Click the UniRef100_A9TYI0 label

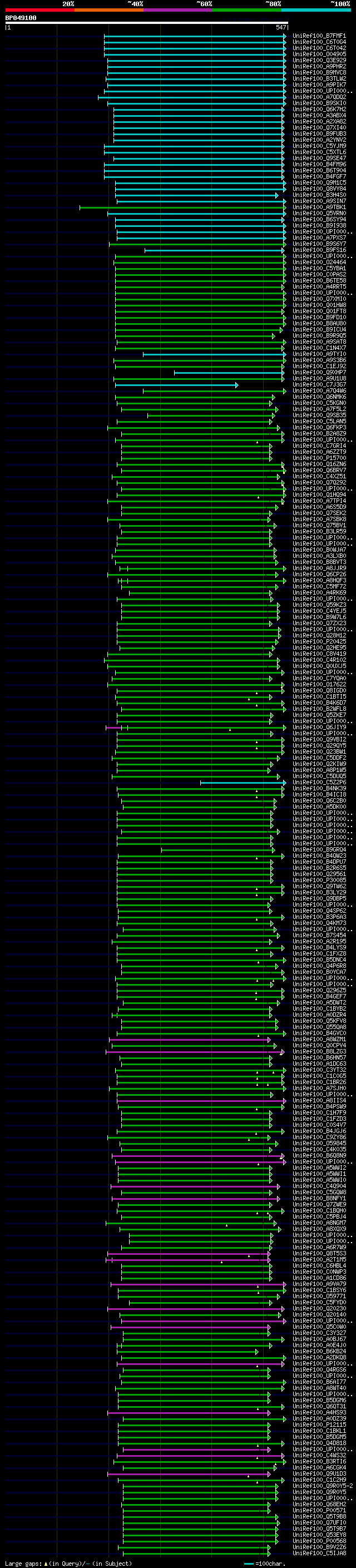319,354
